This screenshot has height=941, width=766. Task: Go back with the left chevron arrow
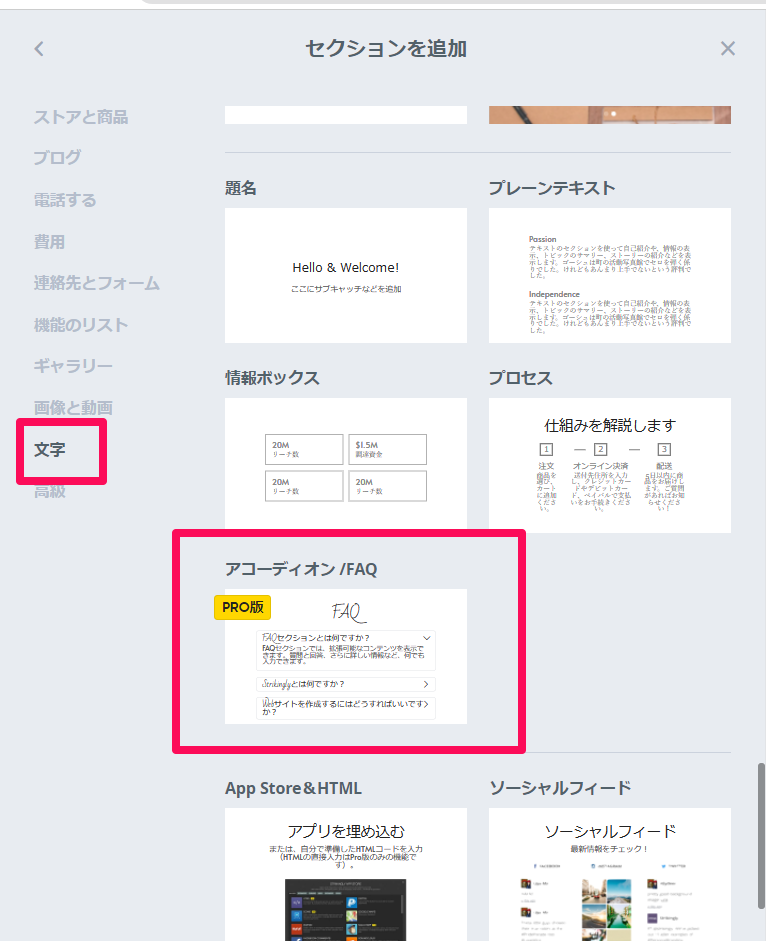coord(39,49)
